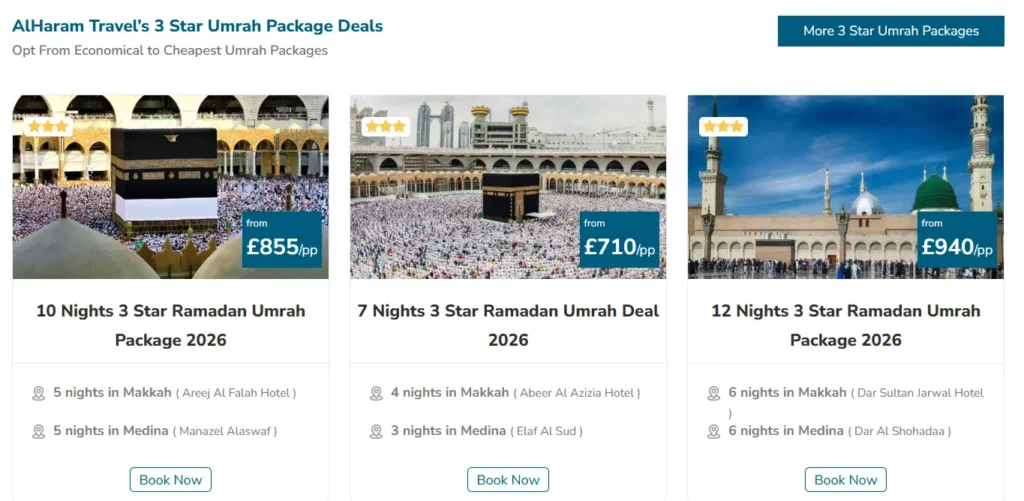The height and width of the screenshot is (501, 1024).
Task: Book the 7 Nights Ramadan Umrah deal
Action: [508, 480]
